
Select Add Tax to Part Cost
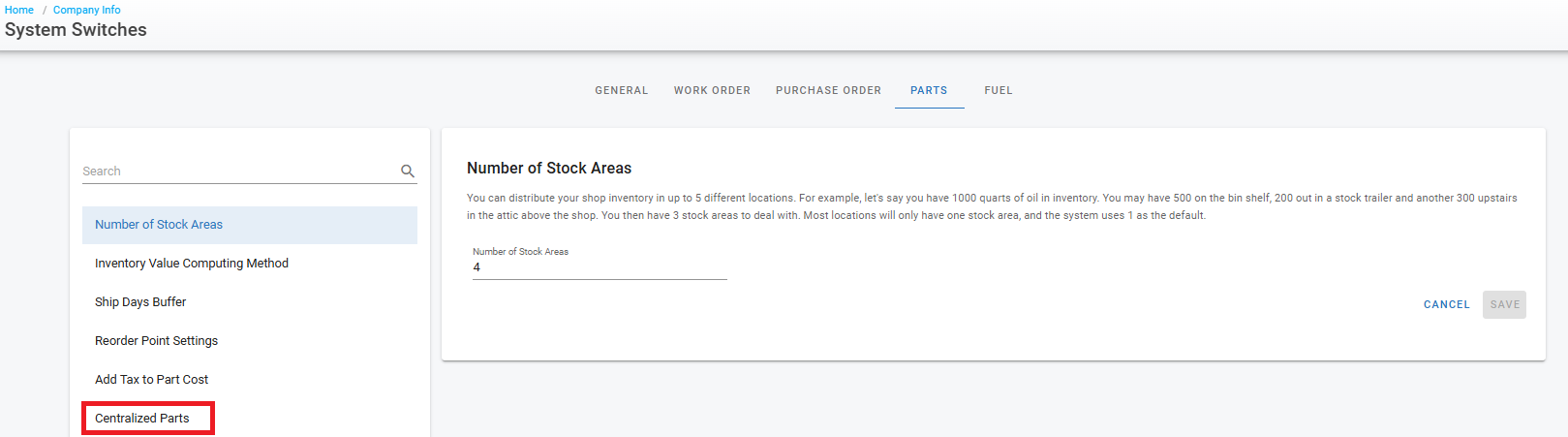(151, 380)
